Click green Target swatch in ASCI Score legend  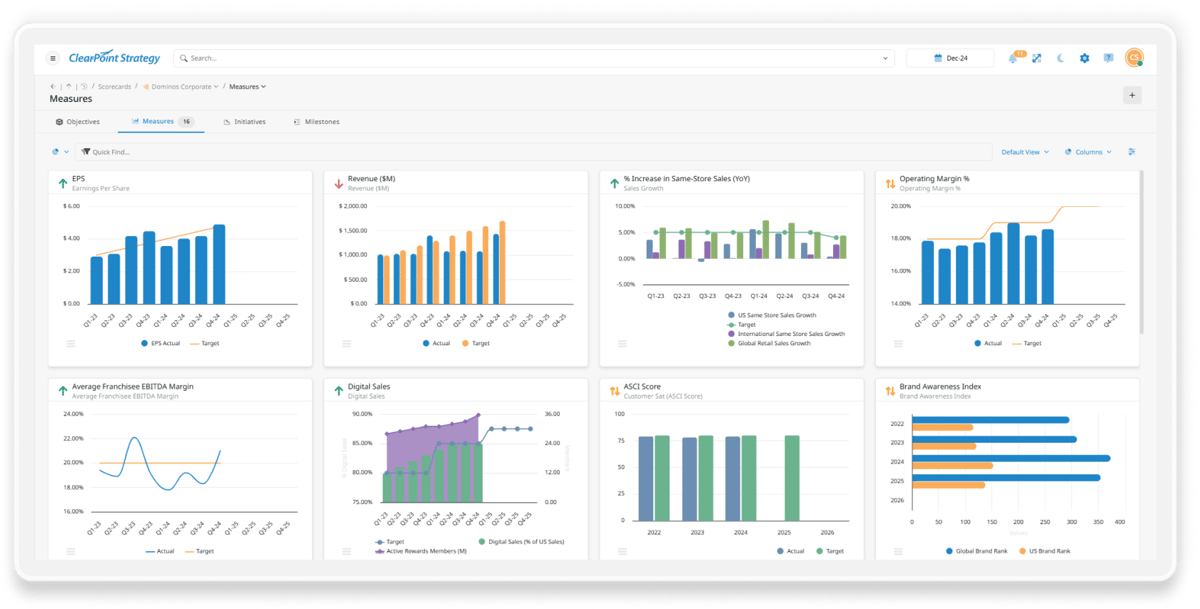820,551
